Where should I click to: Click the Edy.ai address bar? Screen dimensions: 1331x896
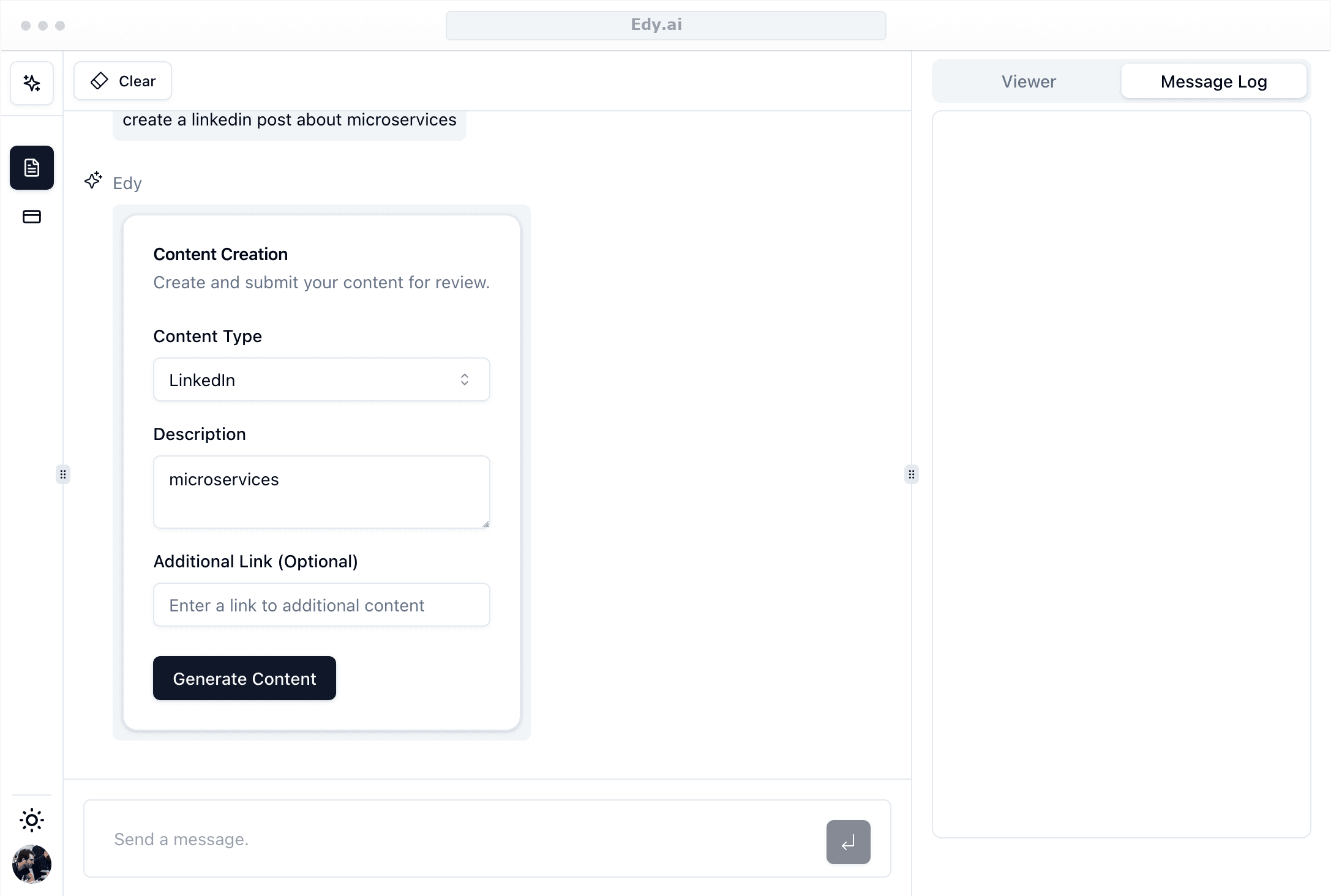pyautogui.click(x=665, y=25)
